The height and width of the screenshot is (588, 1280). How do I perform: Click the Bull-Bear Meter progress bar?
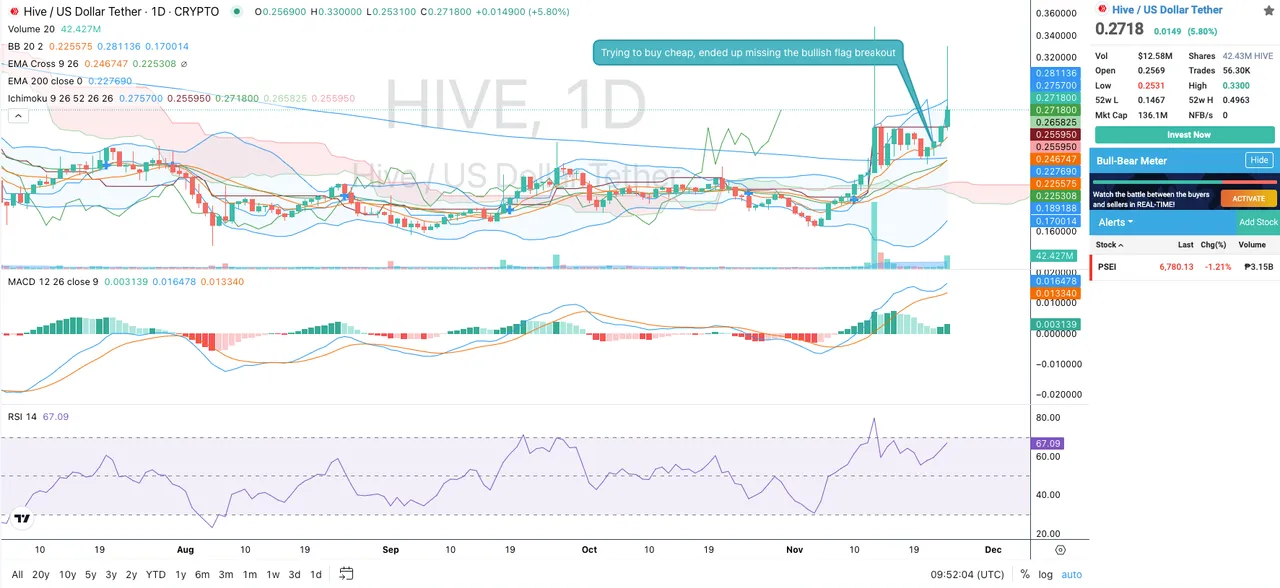(x=1185, y=181)
